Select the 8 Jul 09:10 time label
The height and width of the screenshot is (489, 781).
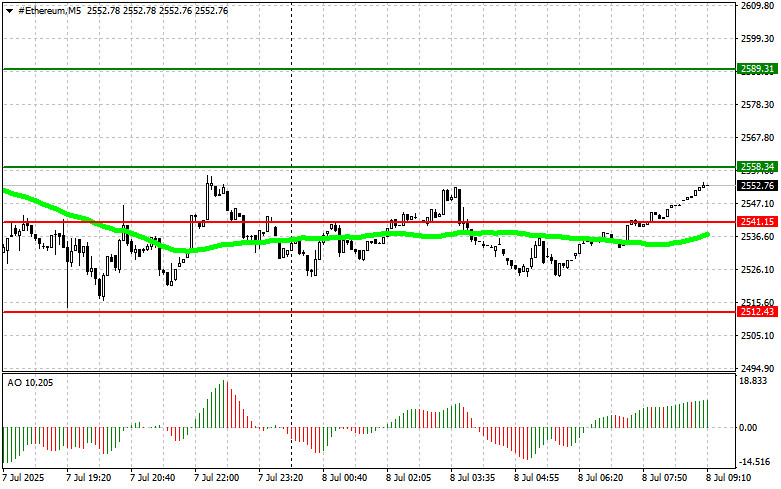[x=728, y=478]
